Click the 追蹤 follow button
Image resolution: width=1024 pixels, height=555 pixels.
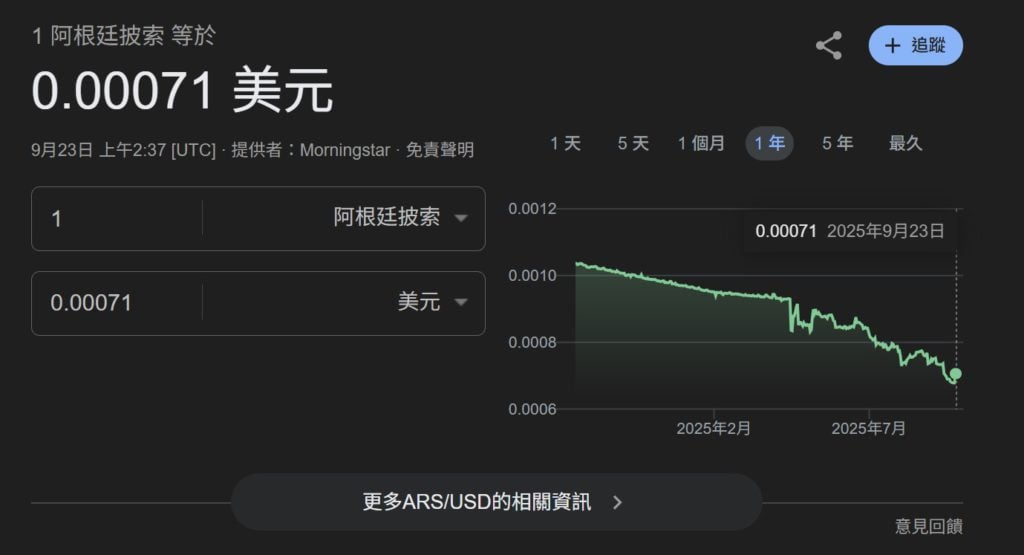pos(915,46)
